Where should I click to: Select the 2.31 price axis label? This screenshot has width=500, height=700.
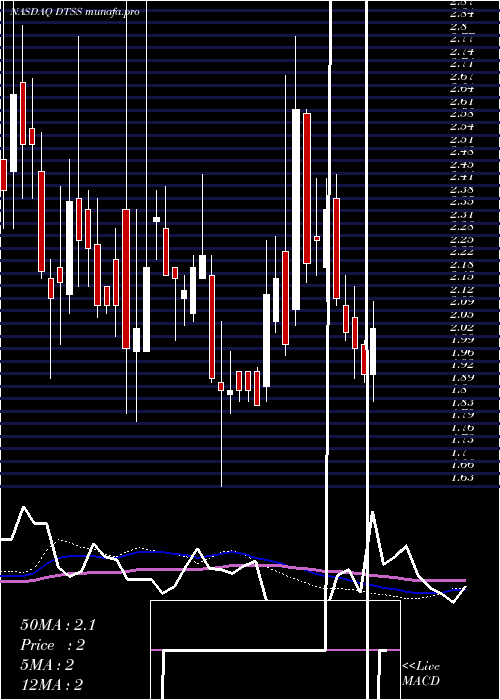click(462, 215)
